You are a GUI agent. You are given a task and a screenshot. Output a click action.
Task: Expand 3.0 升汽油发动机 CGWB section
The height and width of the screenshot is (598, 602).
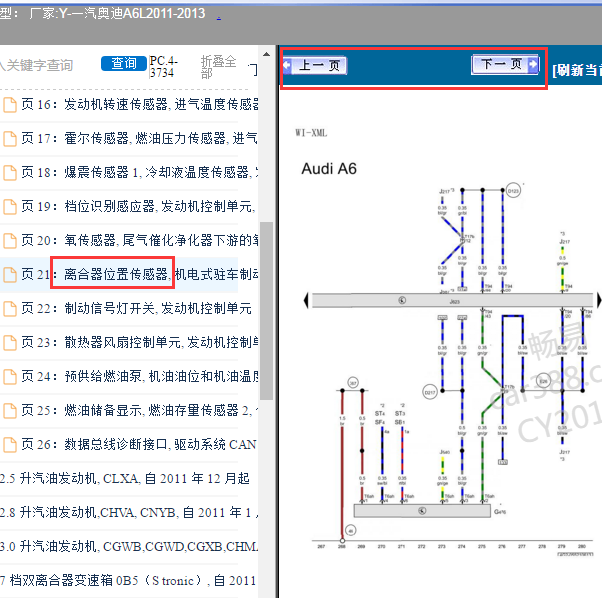[x=129, y=546]
